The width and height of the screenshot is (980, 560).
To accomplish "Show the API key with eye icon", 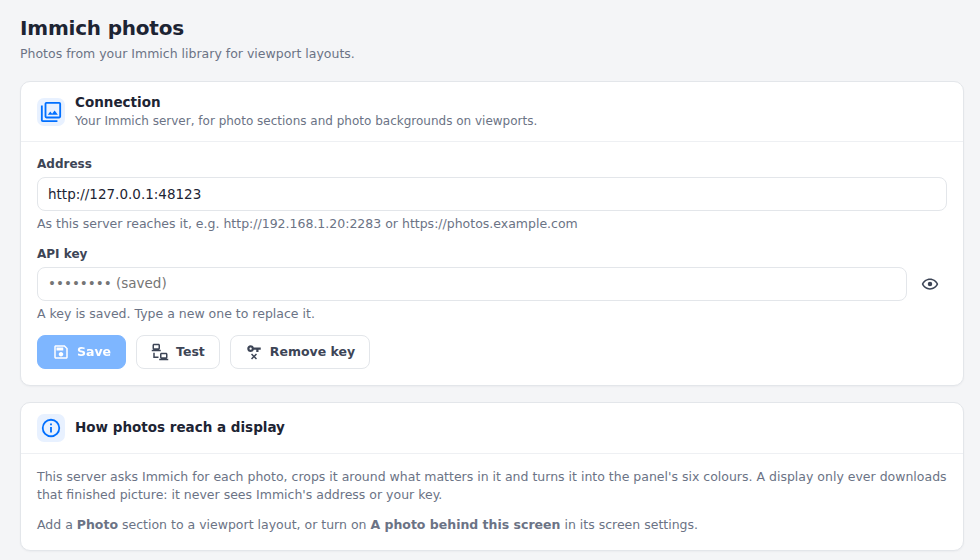I will (x=930, y=284).
